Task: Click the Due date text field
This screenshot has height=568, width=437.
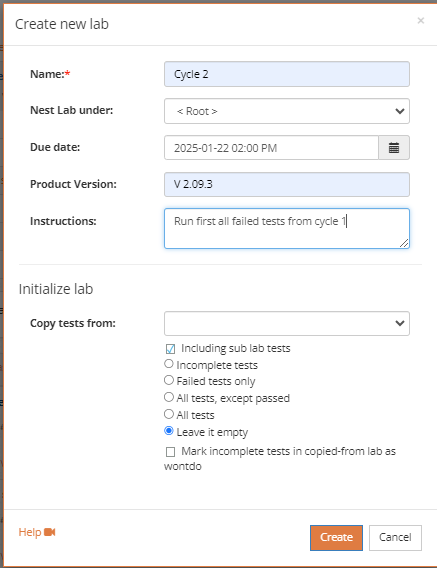Action: pos(271,148)
